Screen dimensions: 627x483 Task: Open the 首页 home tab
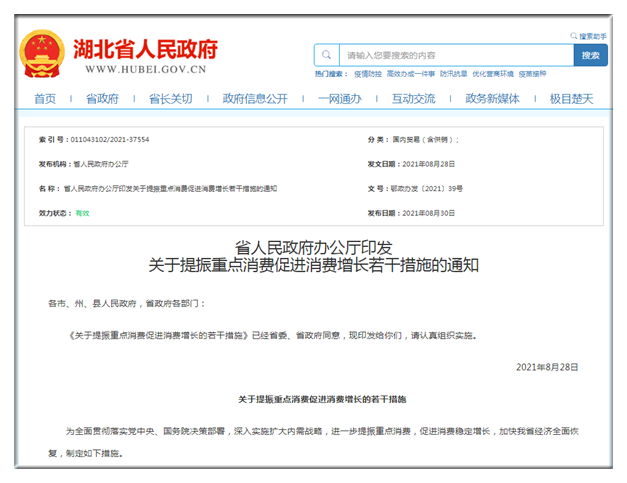tap(45, 98)
